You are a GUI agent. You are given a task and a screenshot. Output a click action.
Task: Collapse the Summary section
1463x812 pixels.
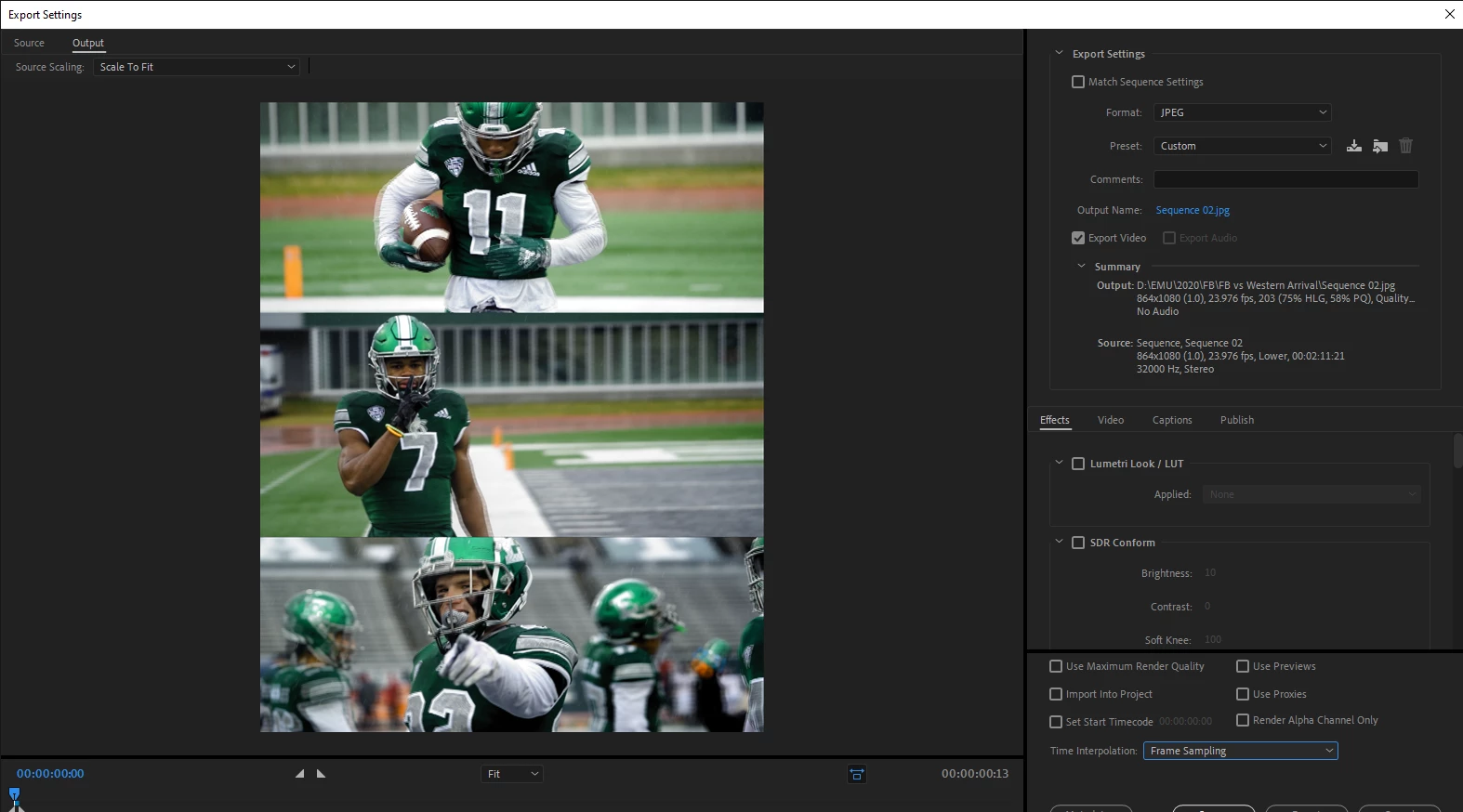[1081, 266]
